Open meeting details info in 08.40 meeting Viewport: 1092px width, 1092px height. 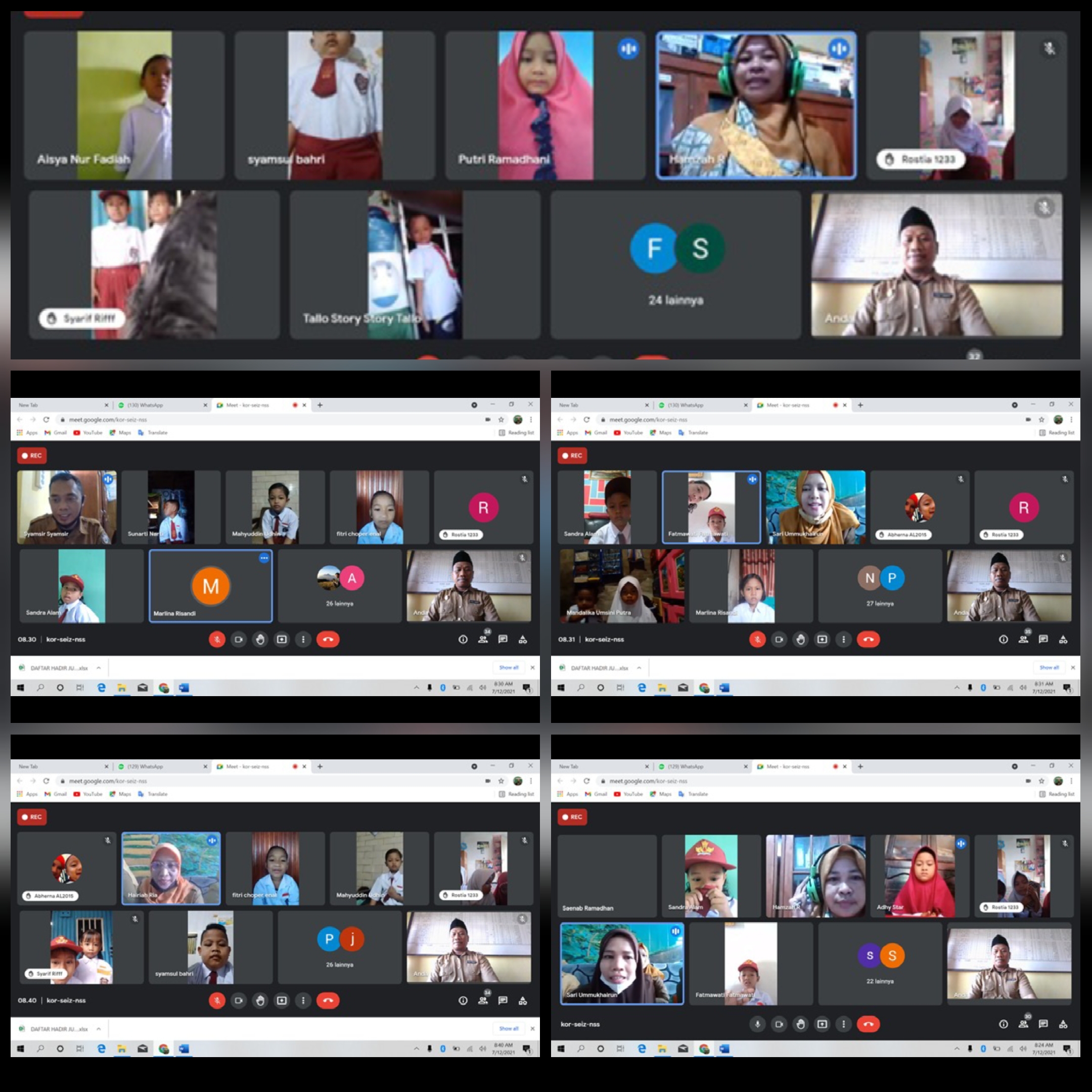tap(463, 1000)
